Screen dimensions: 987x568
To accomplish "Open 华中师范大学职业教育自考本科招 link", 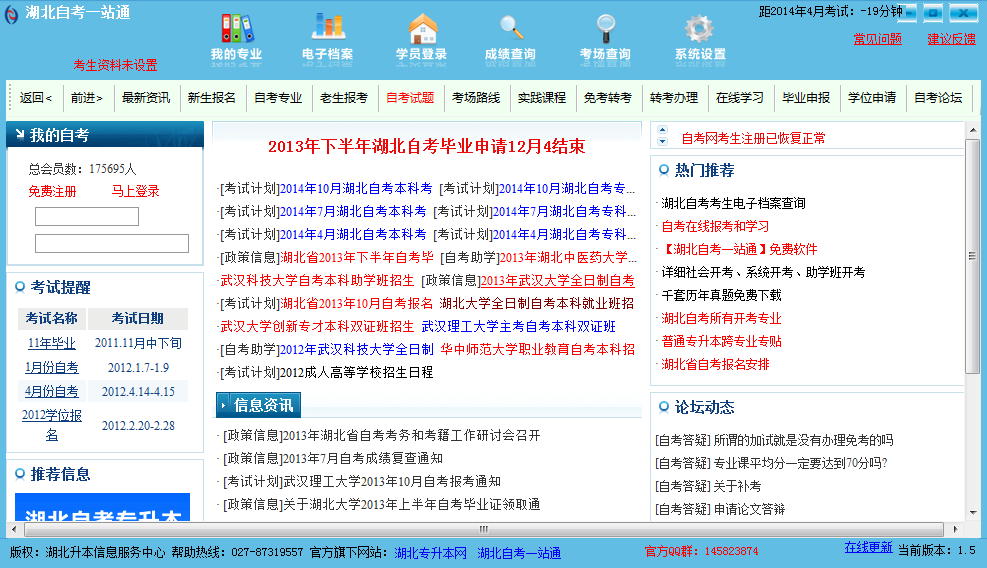I will (x=538, y=349).
